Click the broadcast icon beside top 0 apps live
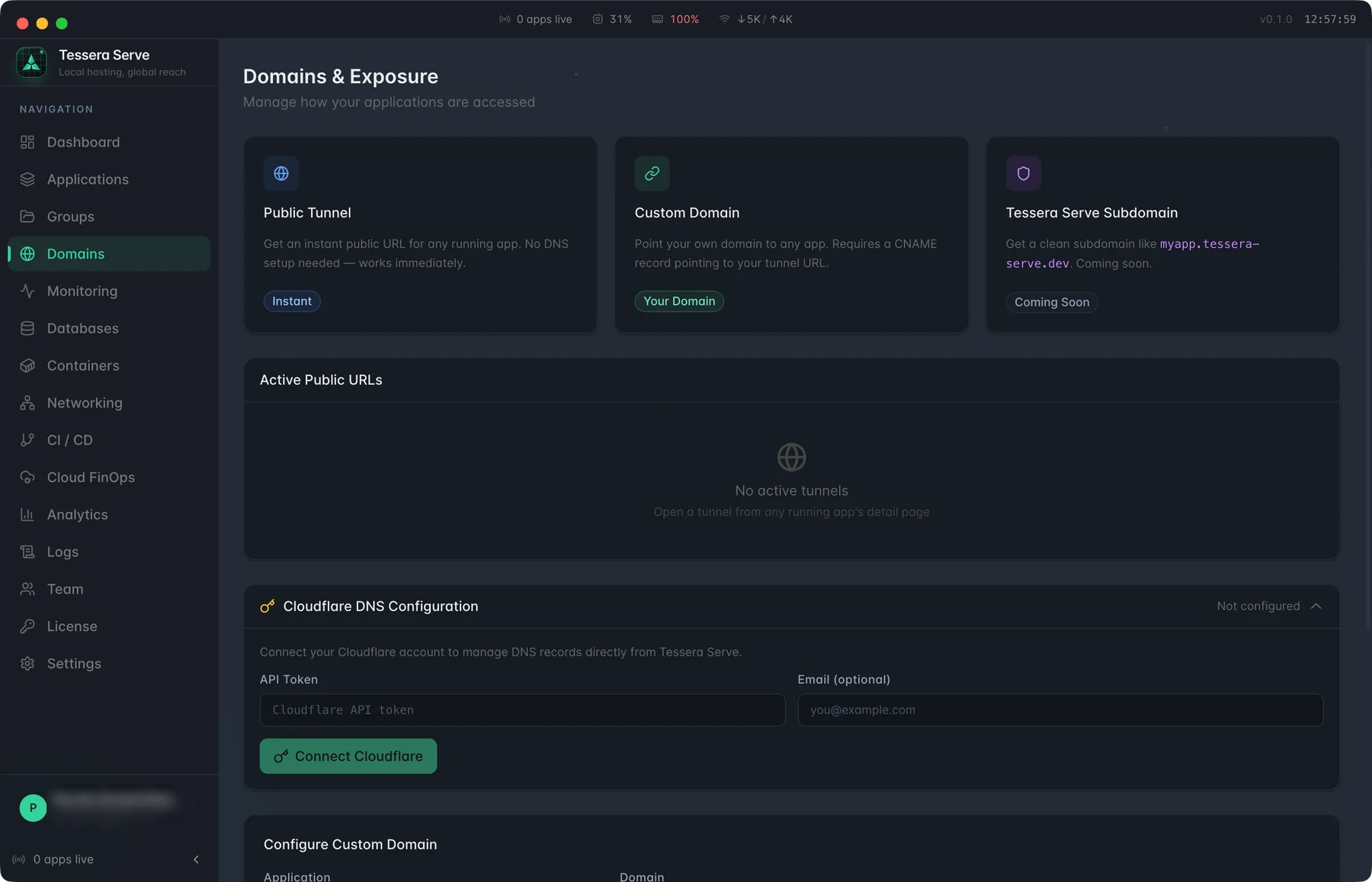Viewport: 1372px width, 882px height. pos(505,19)
